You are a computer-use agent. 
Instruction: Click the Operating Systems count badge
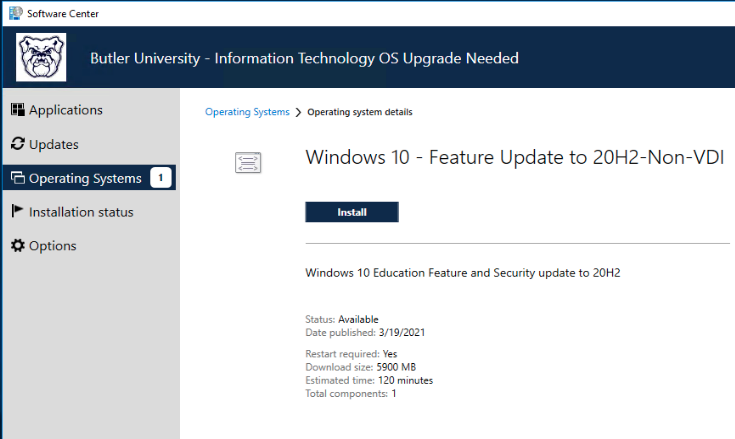pyautogui.click(x=160, y=178)
